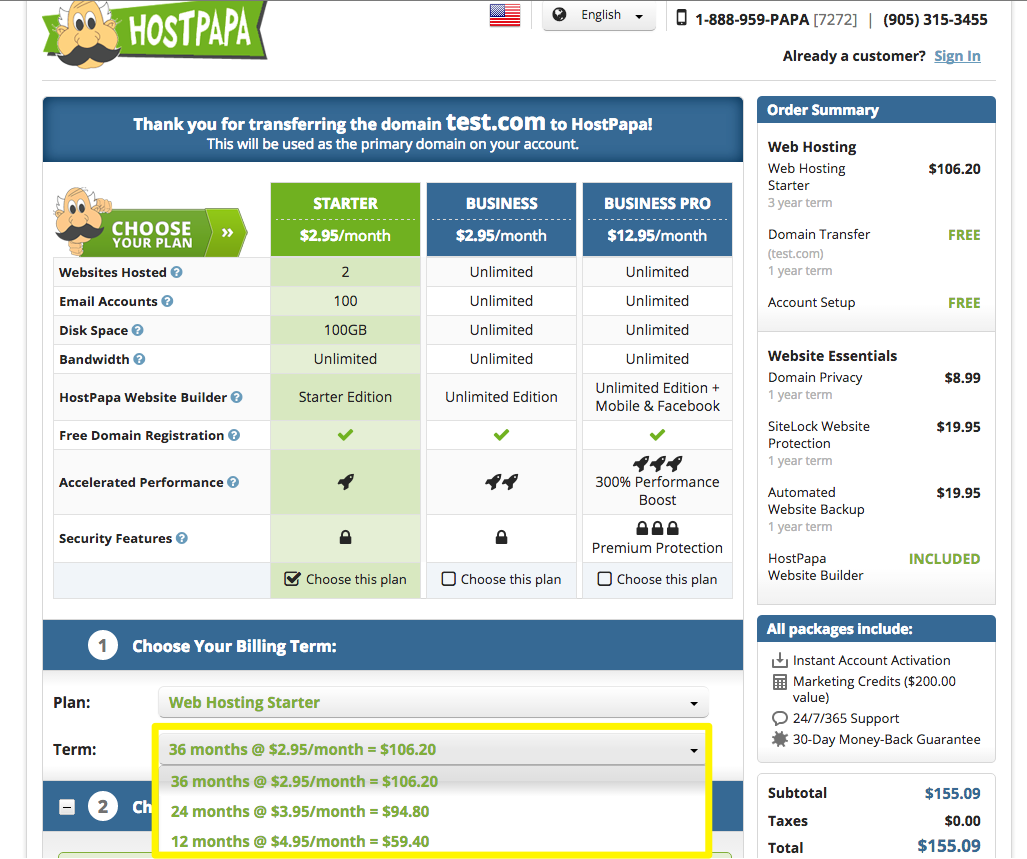
Task: Click Automated Website Backup item
Action: pyautogui.click(x=816, y=501)
